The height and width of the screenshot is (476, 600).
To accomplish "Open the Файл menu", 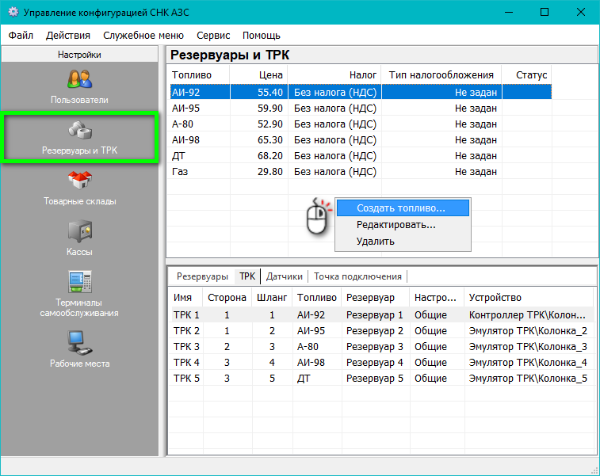I will [21, 35].
